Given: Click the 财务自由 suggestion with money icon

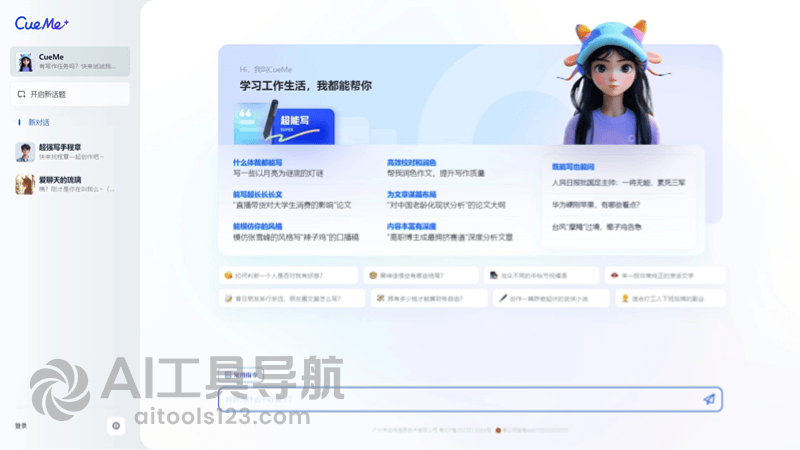Looking at the screenshot, I should point(429,298).
